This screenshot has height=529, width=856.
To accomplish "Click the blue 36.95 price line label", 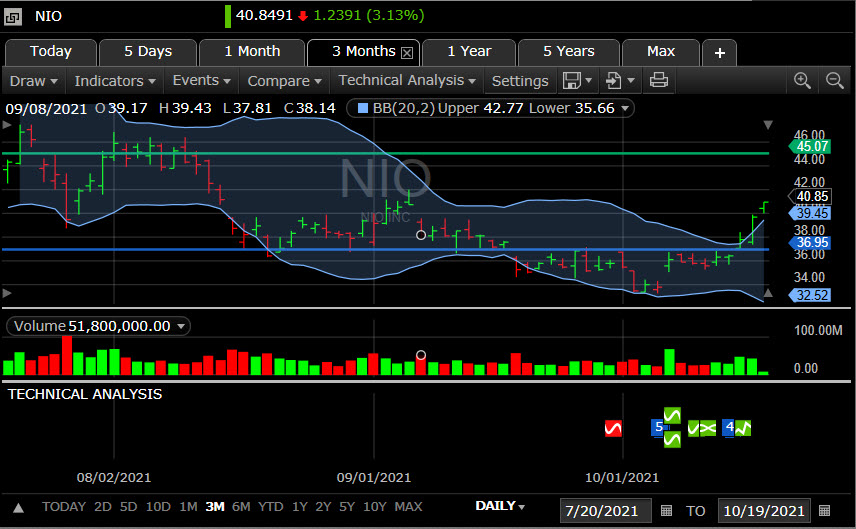I will click(x=810, y=242).
